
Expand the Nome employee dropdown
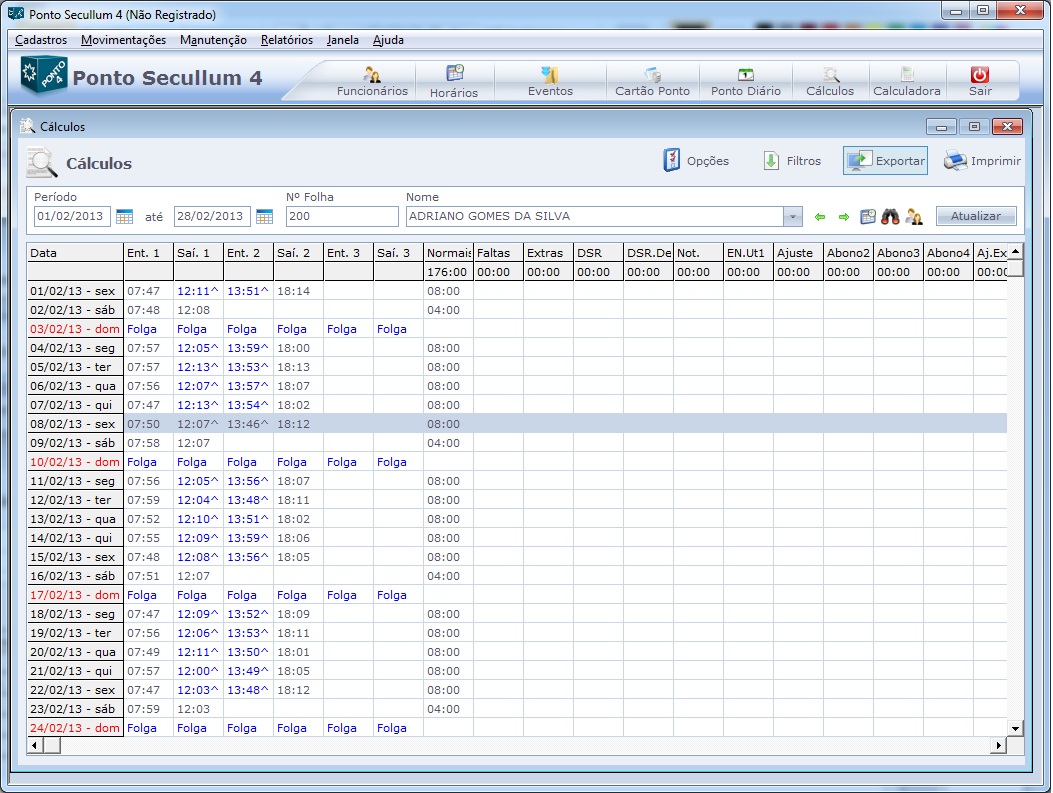coord(792,216)
